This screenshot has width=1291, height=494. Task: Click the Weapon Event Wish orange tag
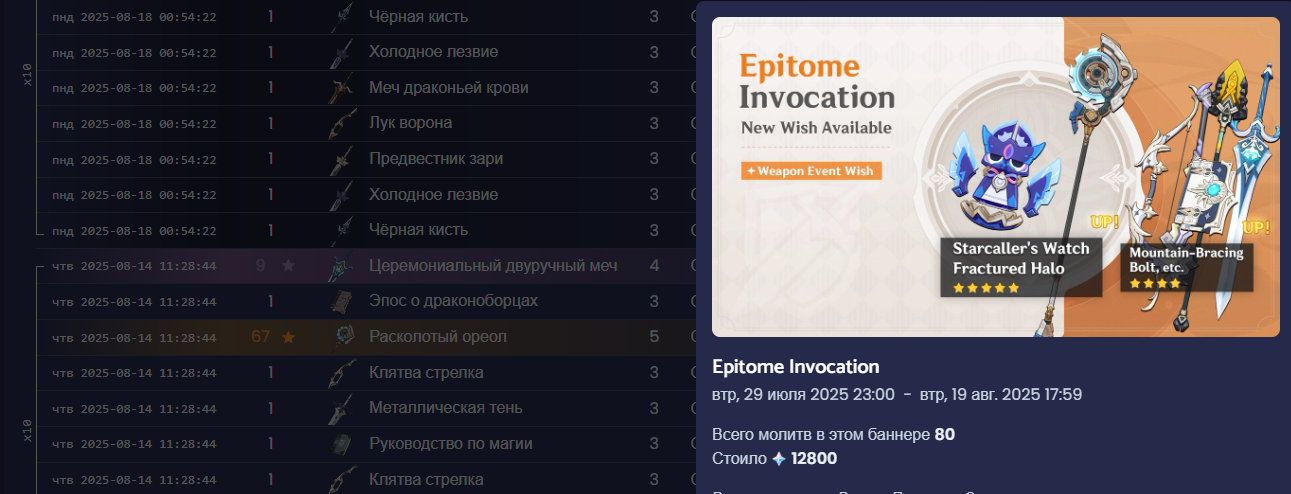[x=811, y=171]
